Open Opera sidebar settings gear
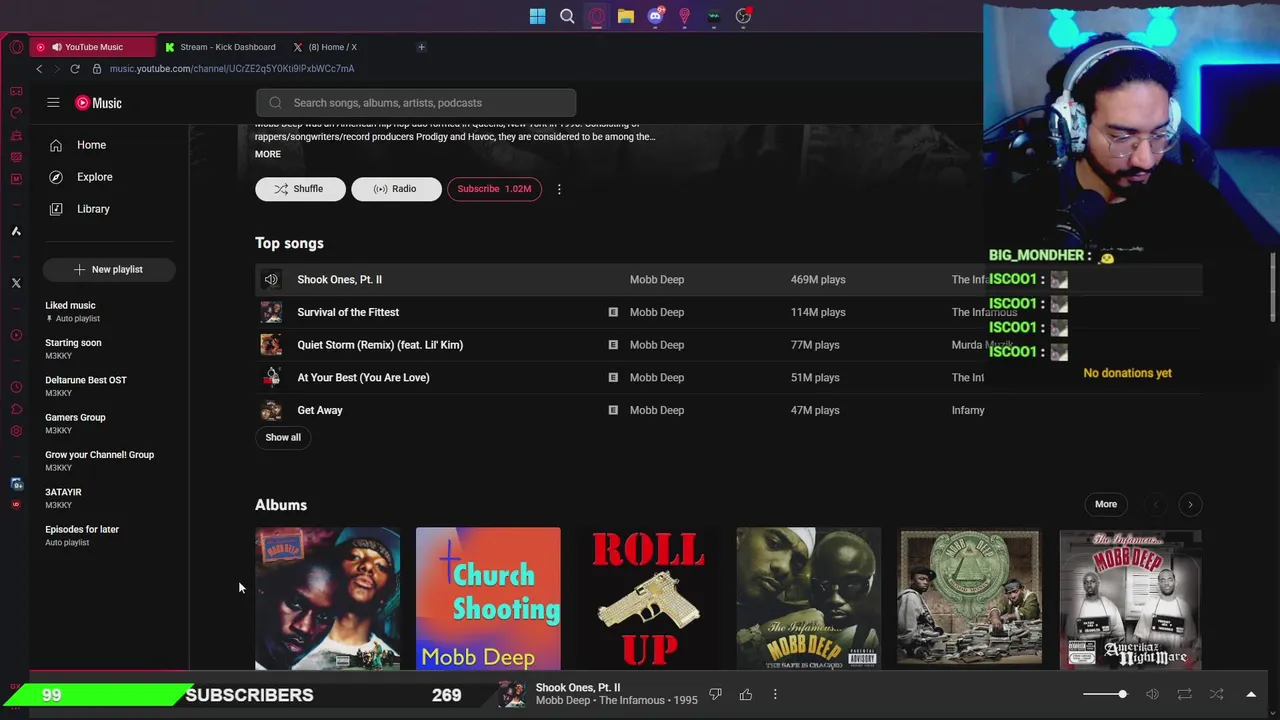This screenshot has width=1280, height=720. coord(16,431)
